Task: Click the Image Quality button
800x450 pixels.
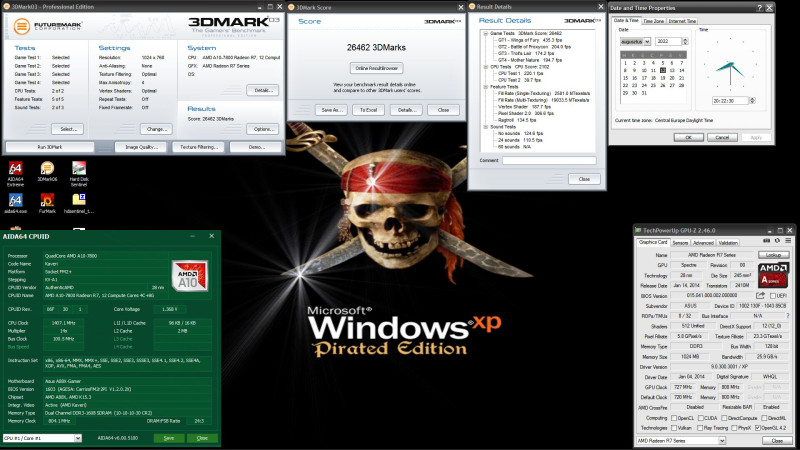Action: point(141,147)
